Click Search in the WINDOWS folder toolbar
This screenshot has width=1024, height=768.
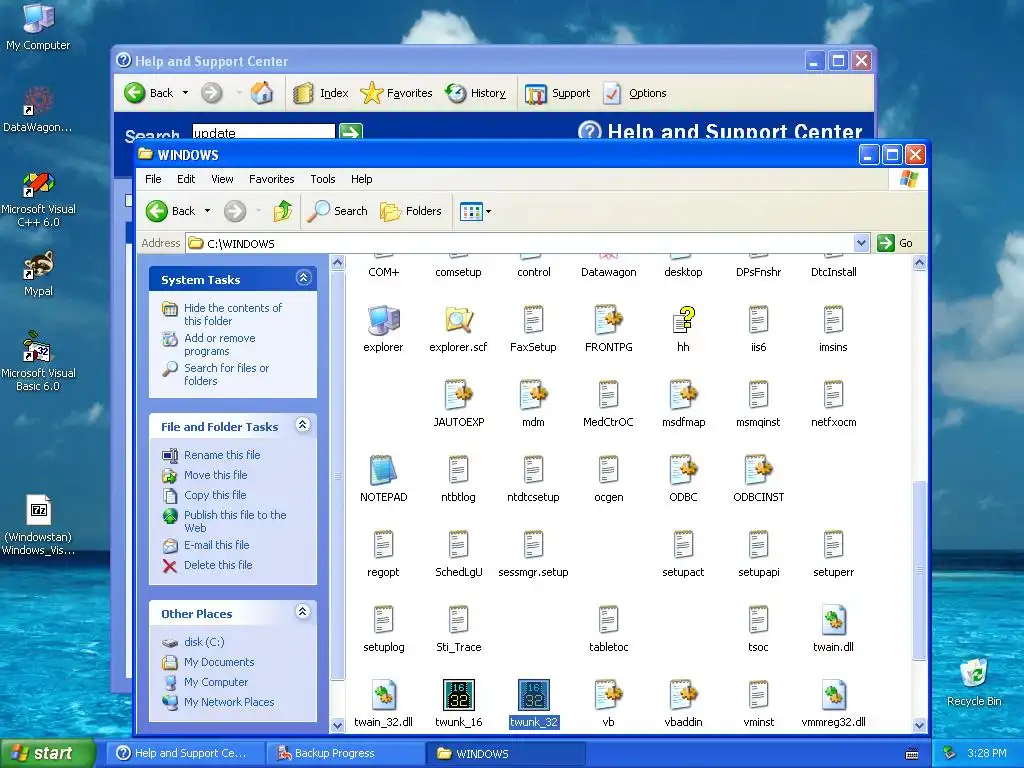click(338, 211)
